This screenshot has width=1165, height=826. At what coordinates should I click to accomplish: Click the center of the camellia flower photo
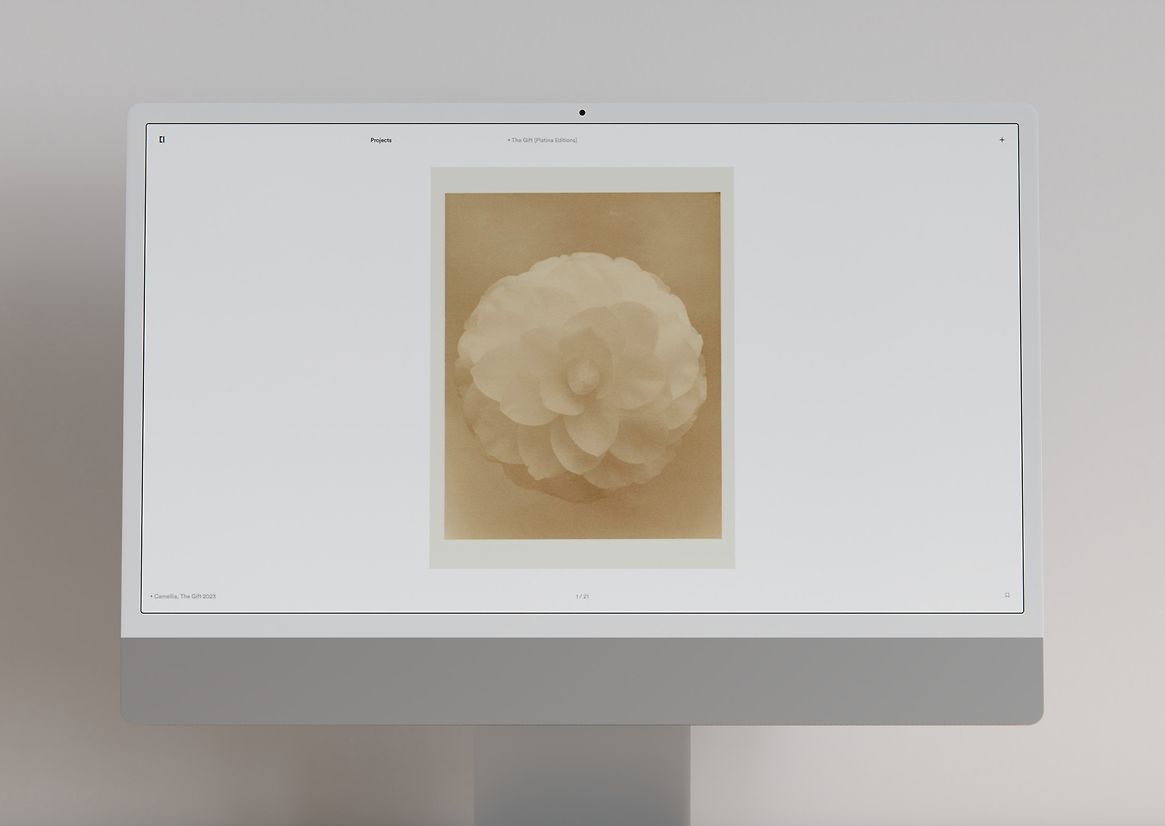(x=582, y=372)
